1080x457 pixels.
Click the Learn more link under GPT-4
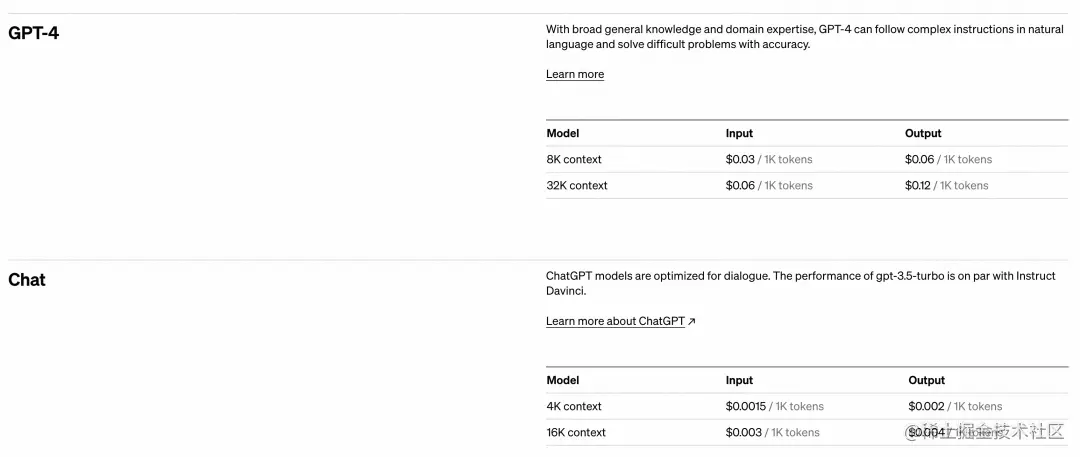[x=574, y=74]
